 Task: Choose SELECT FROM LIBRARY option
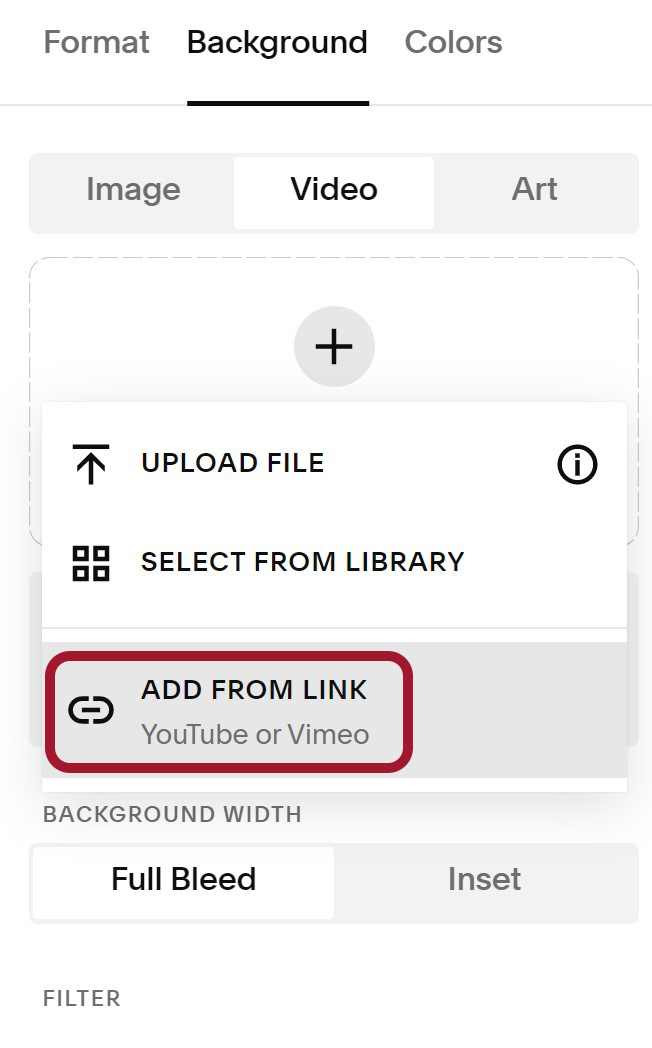(334, 563)
